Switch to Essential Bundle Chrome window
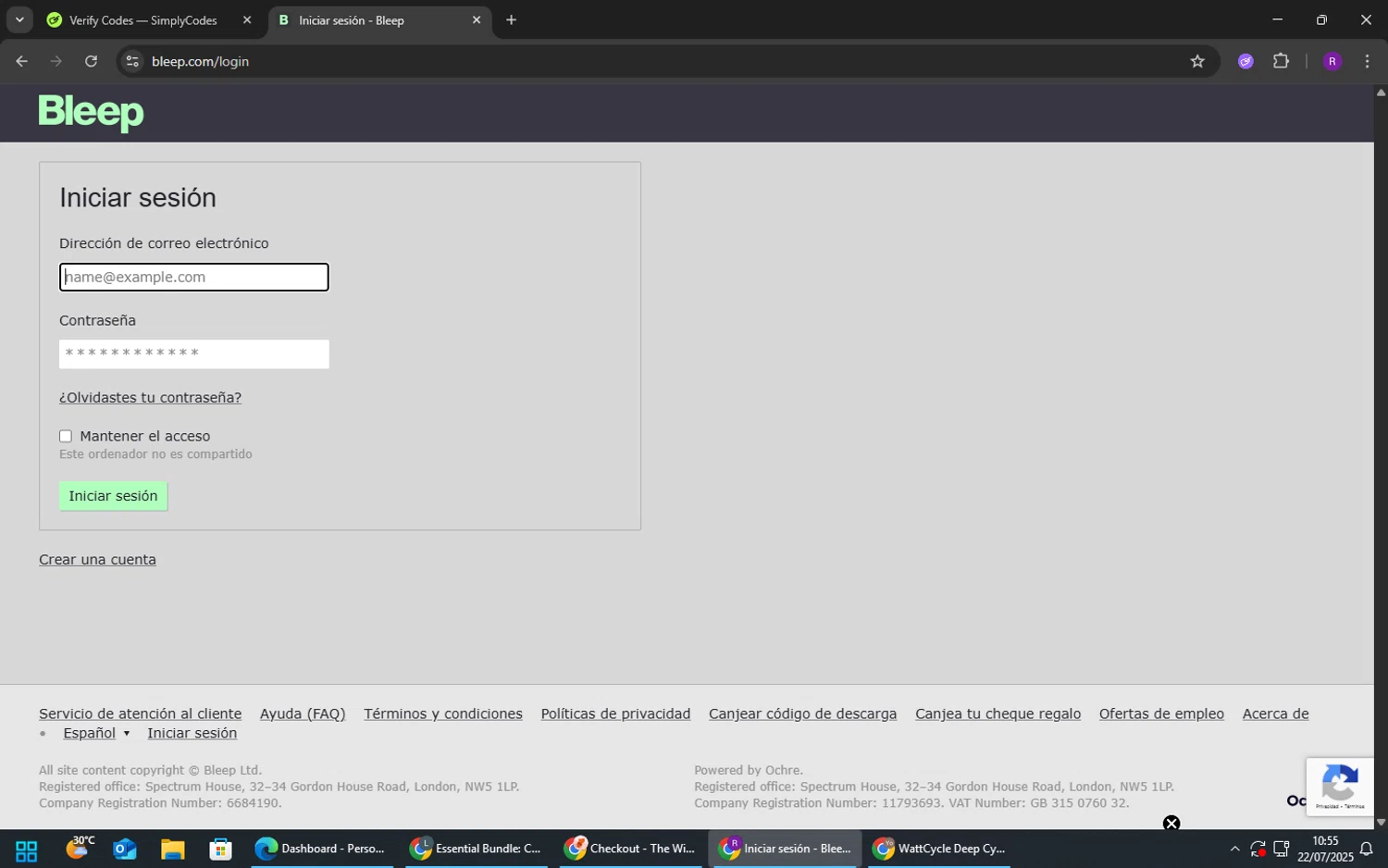The height and width of the screenshot is (868, 1388). (476, 849)
